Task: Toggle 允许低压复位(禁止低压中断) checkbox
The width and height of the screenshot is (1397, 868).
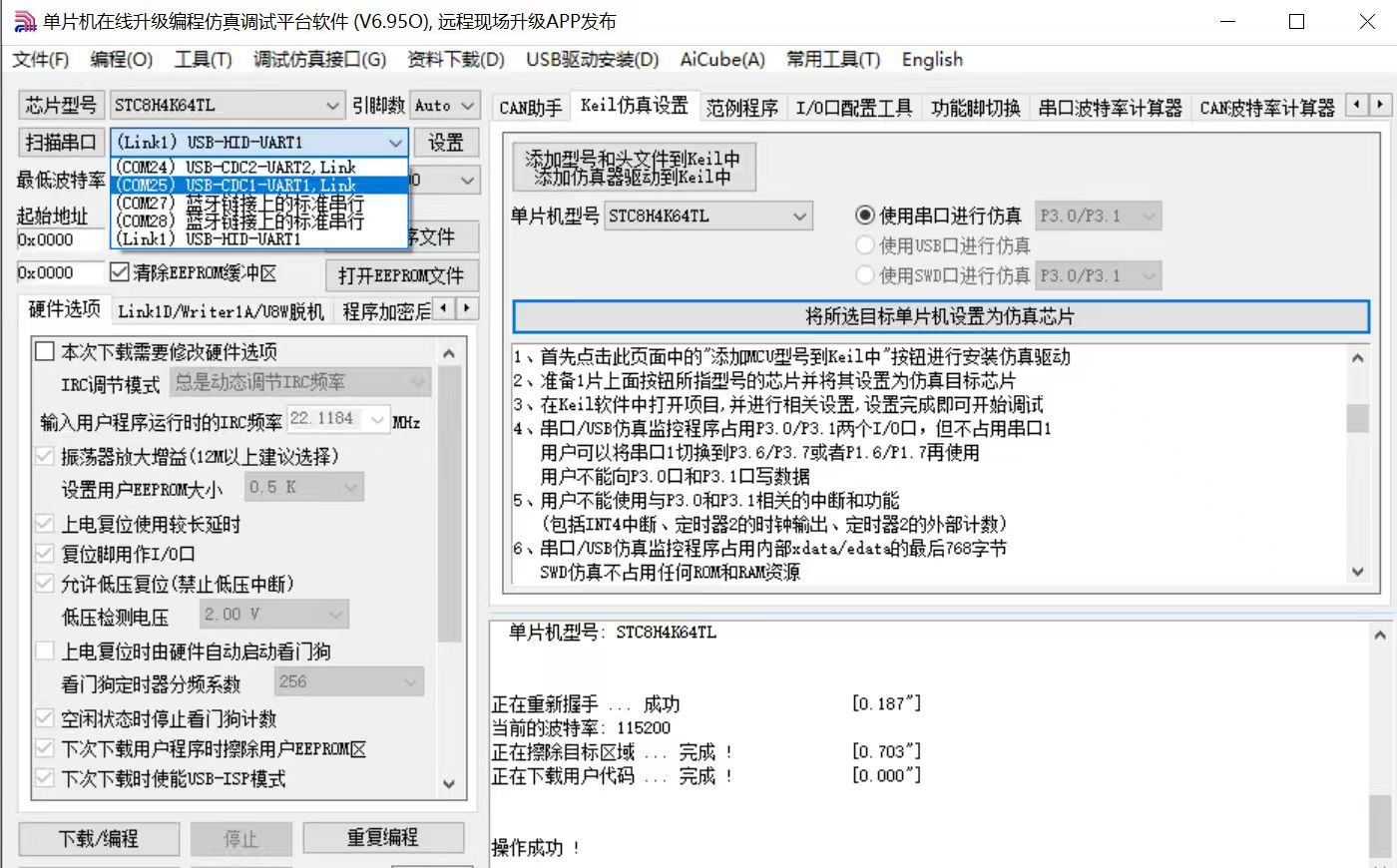Action: click(x=45, y=584)
